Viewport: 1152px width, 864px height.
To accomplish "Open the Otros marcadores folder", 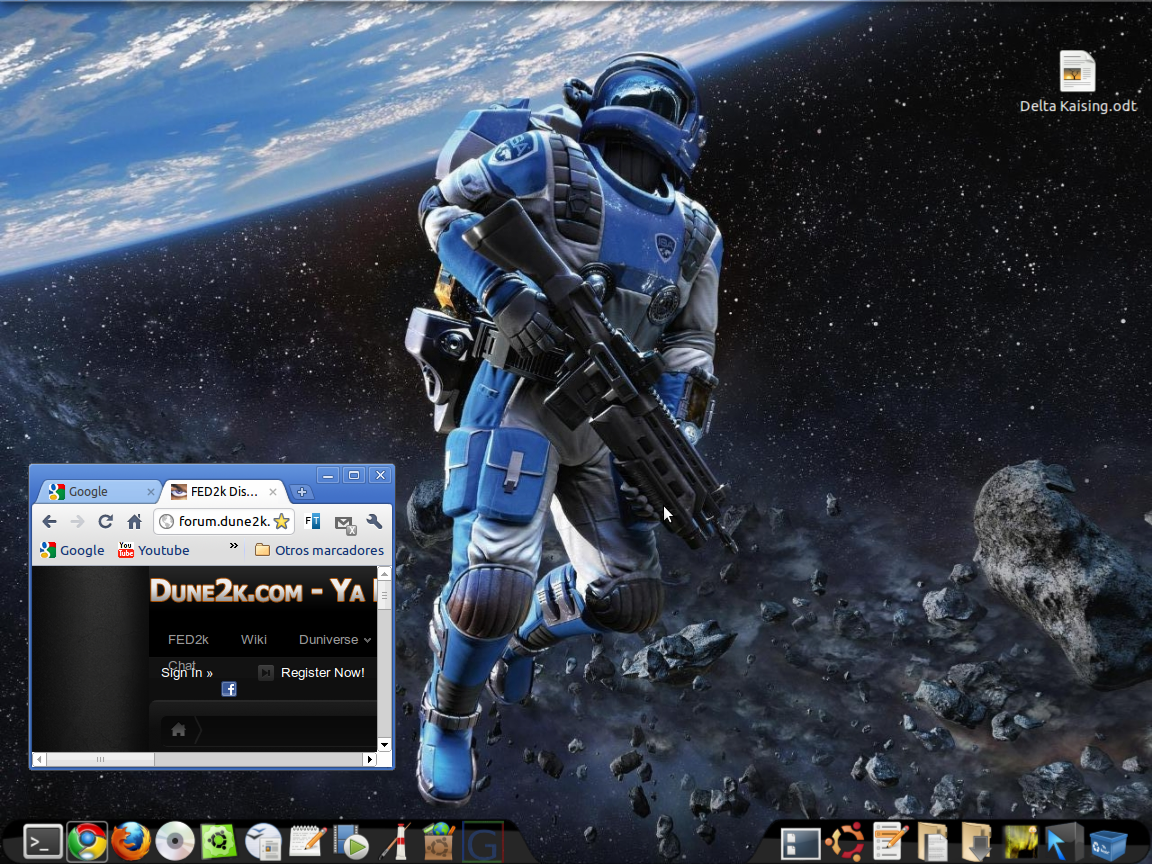I will (x=320, y=550).
